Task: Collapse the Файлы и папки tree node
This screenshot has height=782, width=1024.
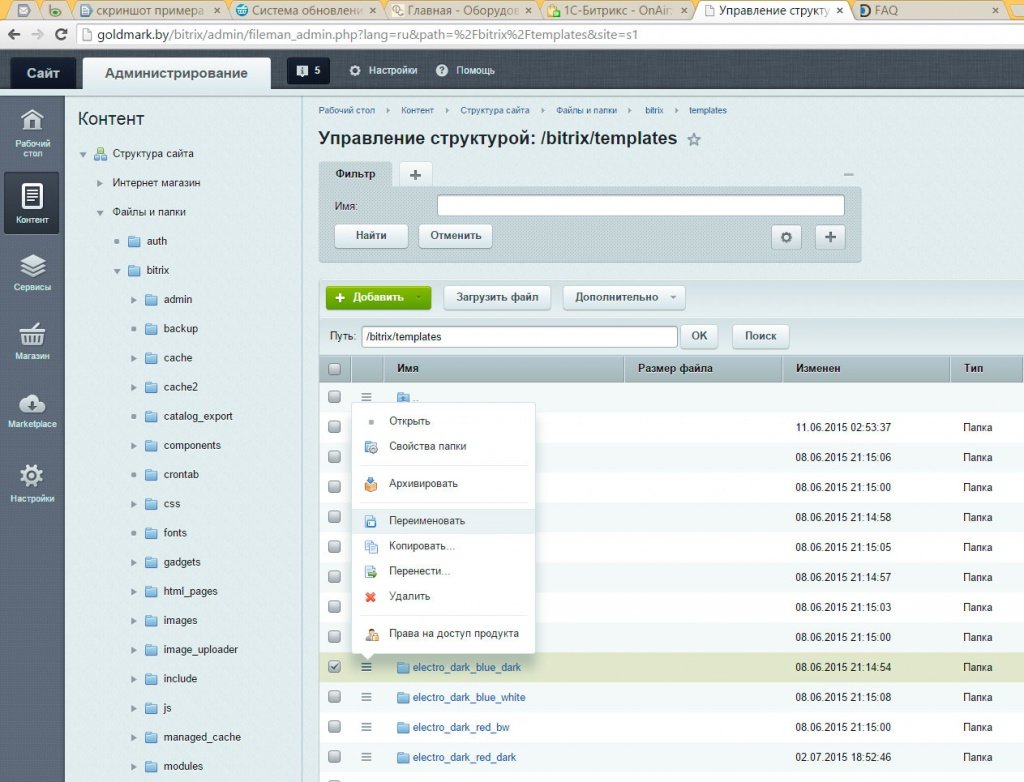Action: [x=100, y=212]
